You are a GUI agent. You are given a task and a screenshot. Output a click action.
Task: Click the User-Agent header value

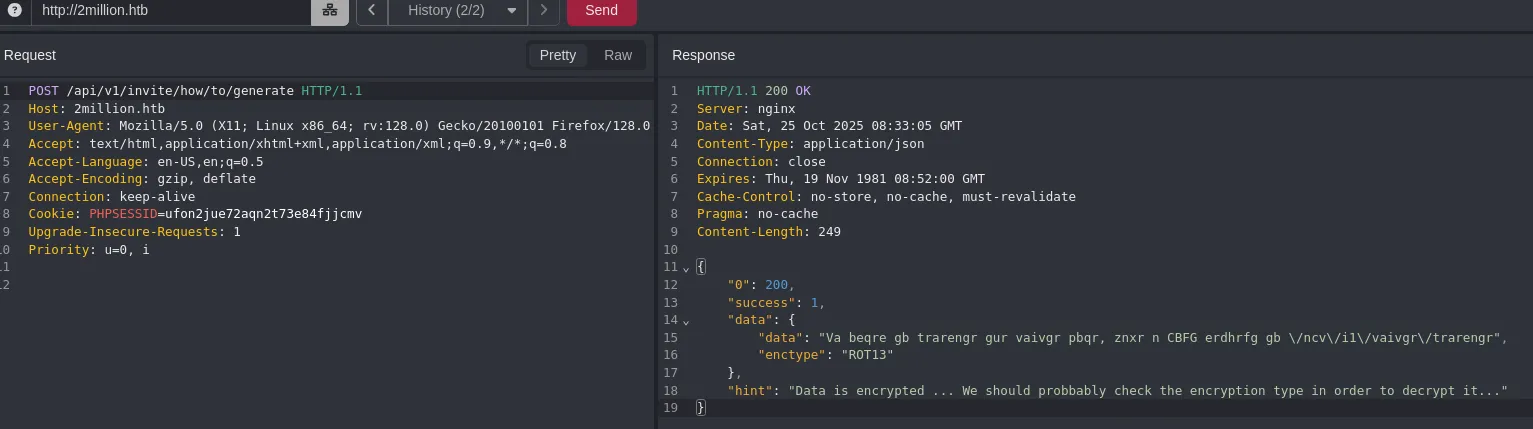point(380,126)
